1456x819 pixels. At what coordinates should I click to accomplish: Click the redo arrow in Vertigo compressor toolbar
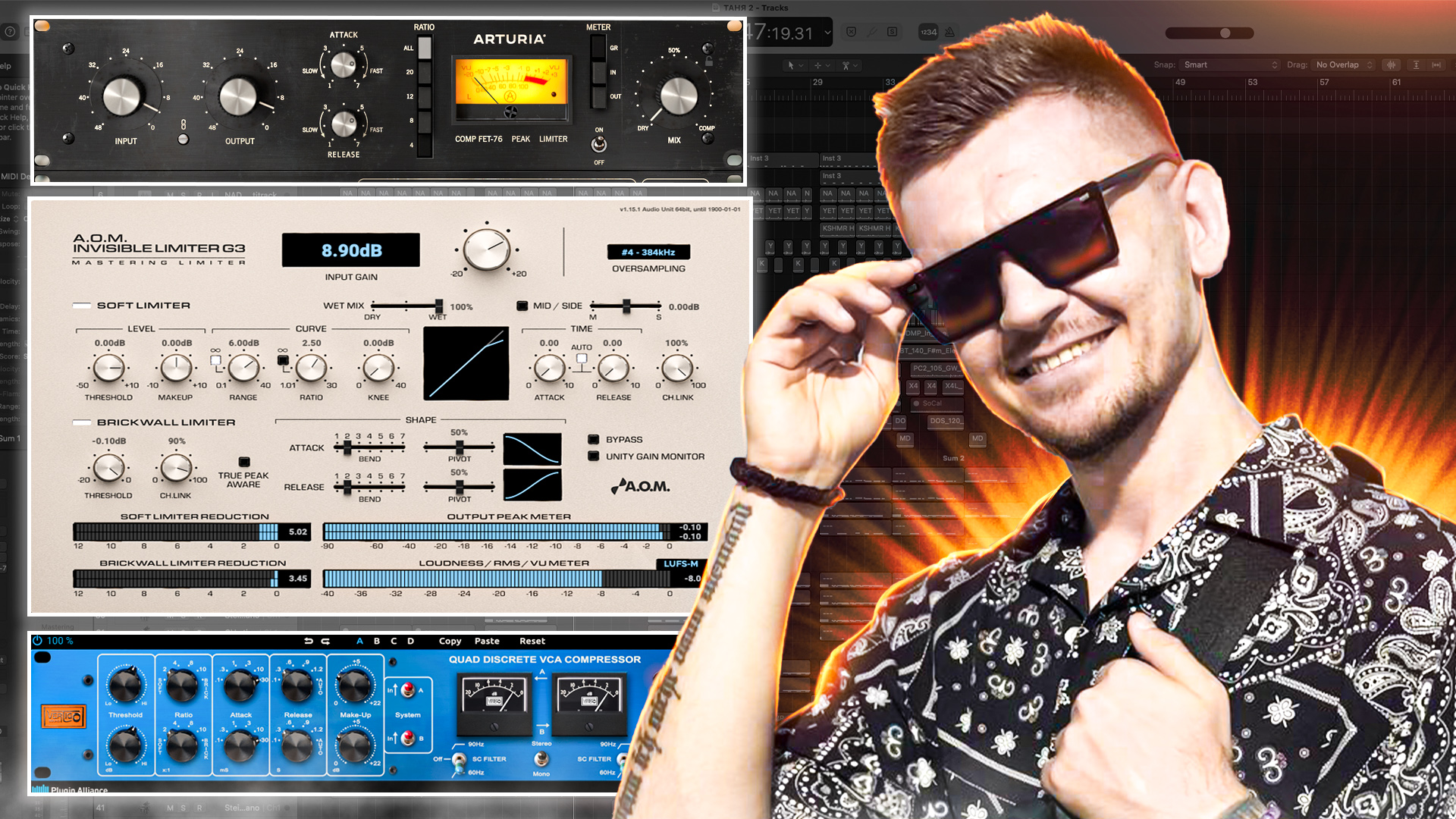coord(325,642)
